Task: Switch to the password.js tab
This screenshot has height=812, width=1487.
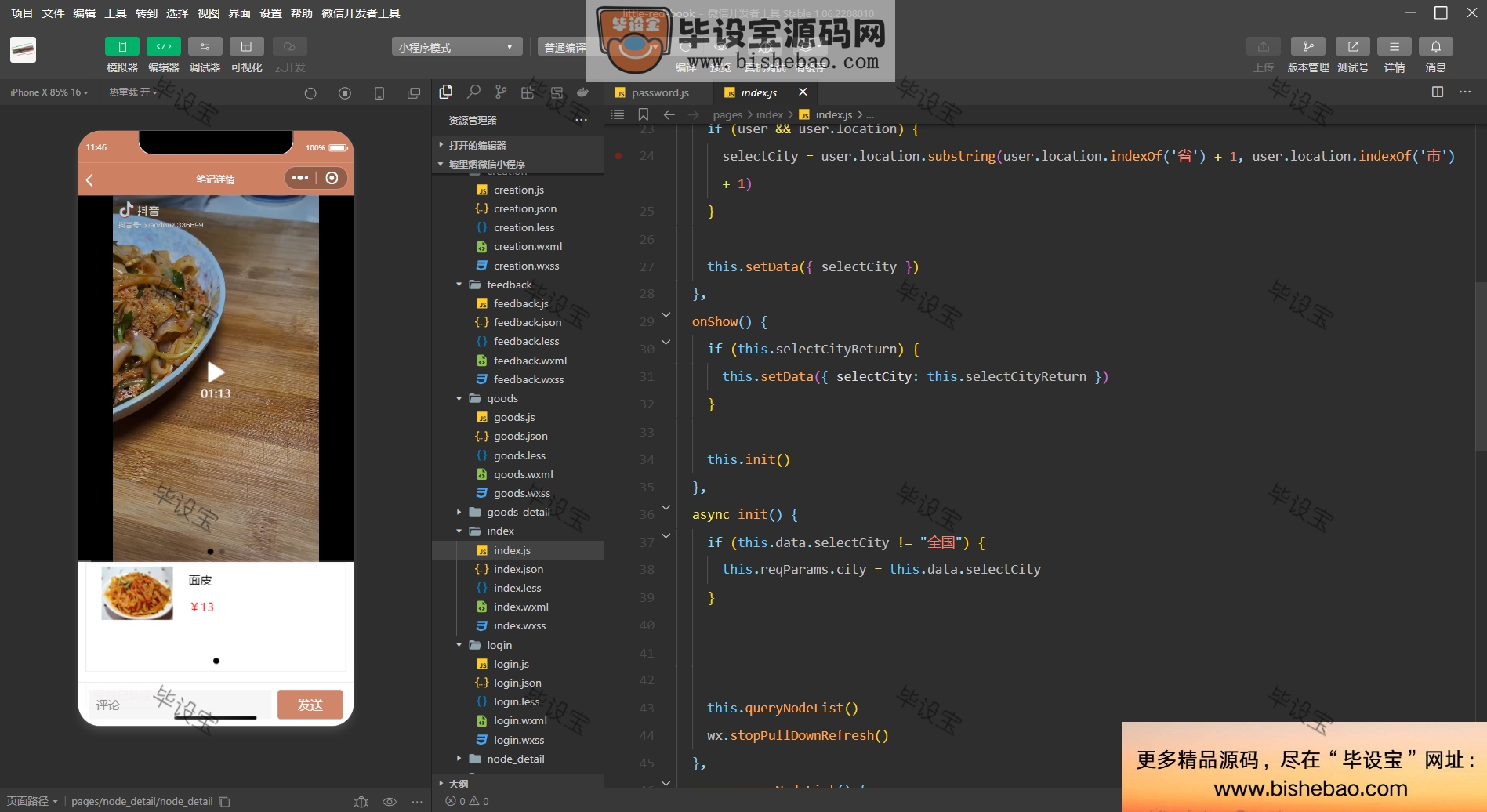Action: [x=660, y=92]
